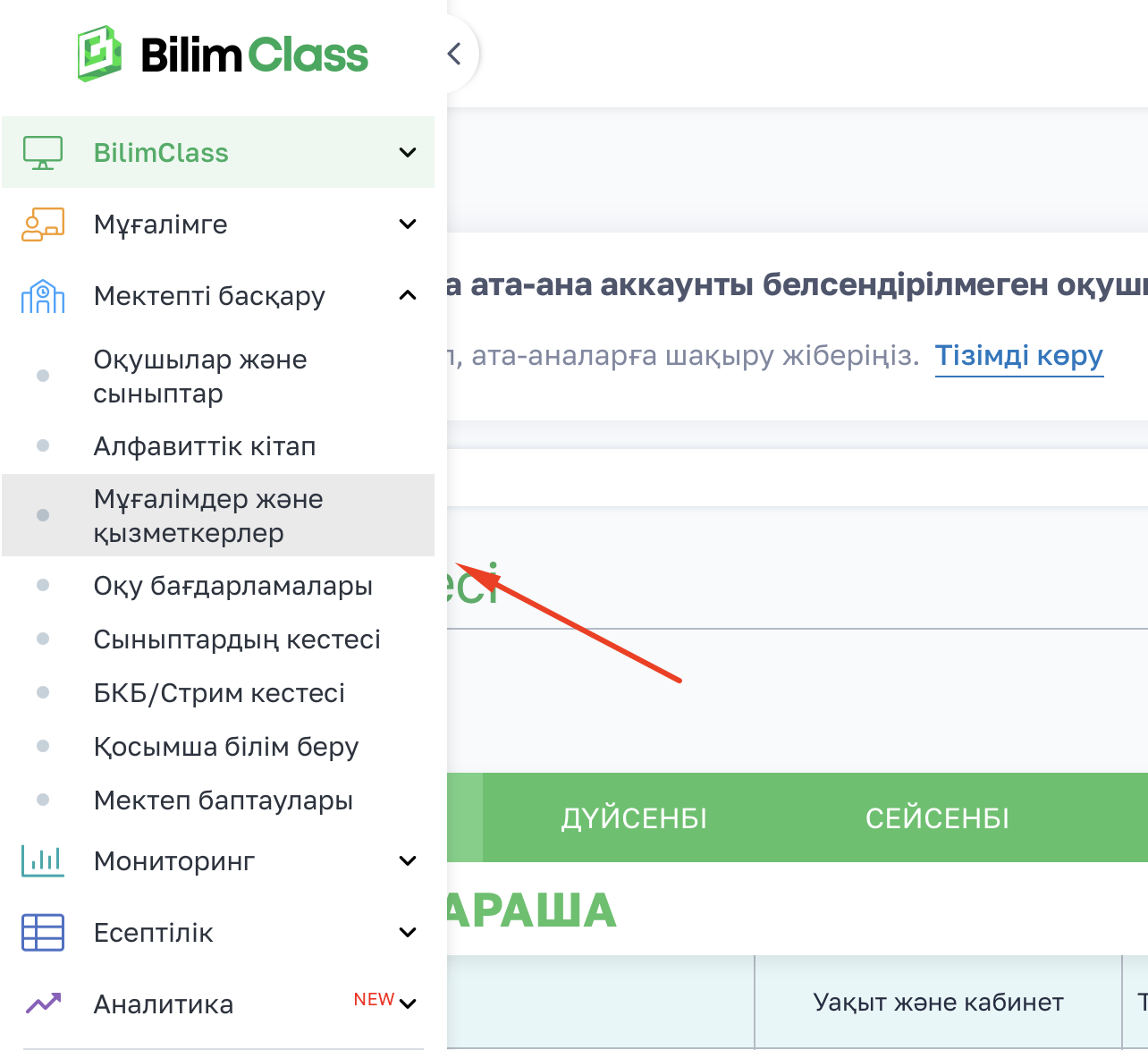1148x1050 pixels.
Task: Expand the Мұғалімге section chevron
Action: (x=408, y=224)
